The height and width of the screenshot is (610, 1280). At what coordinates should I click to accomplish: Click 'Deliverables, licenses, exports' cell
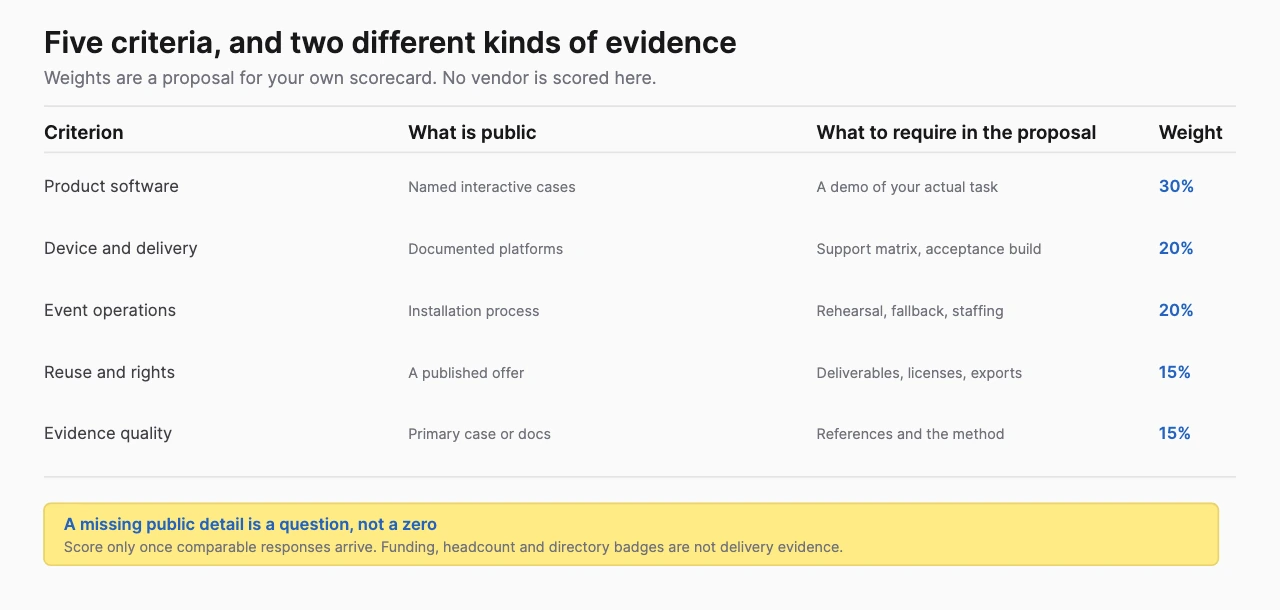coord(919,373)
